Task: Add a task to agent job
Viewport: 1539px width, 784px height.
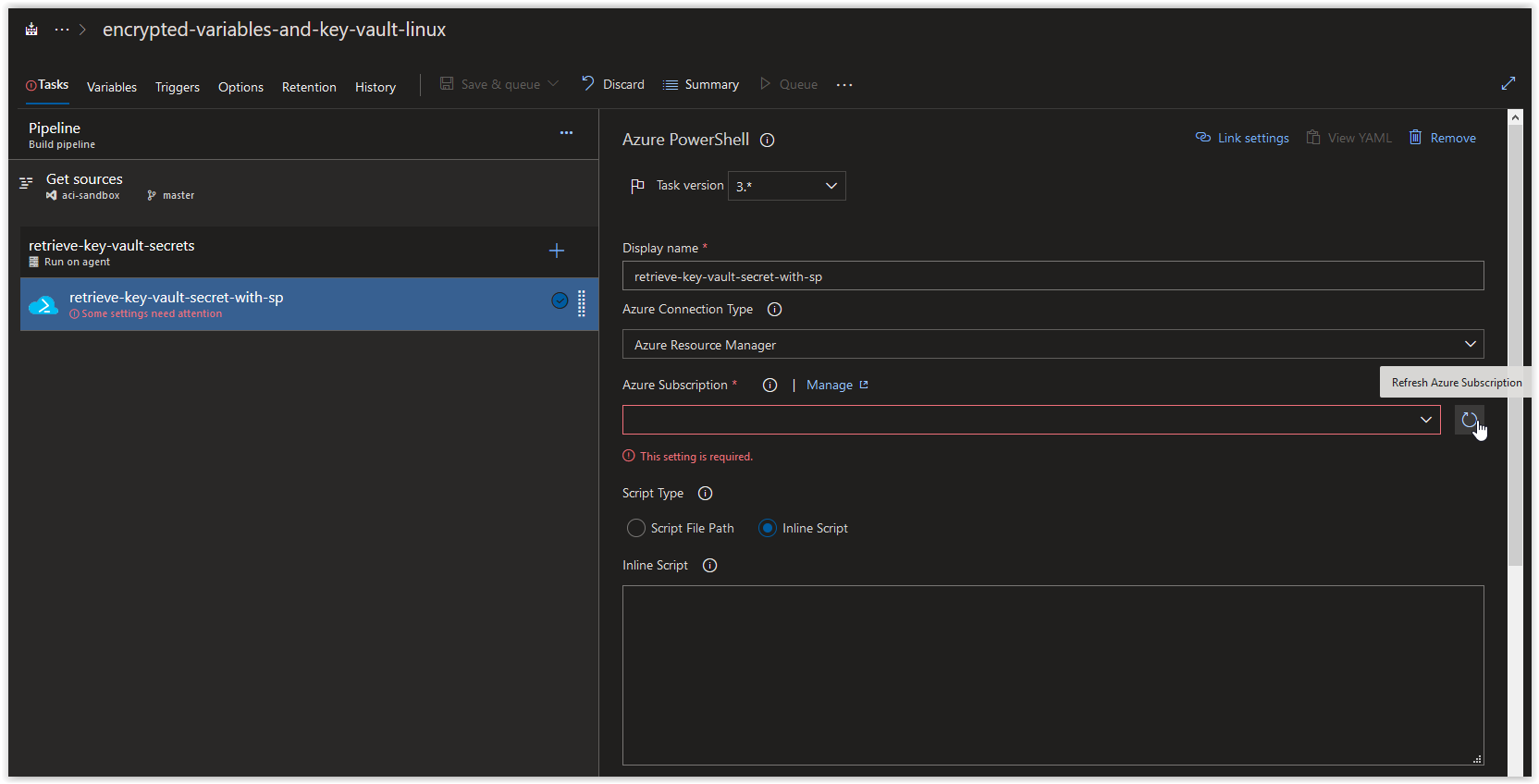Action: coord(557,251)
